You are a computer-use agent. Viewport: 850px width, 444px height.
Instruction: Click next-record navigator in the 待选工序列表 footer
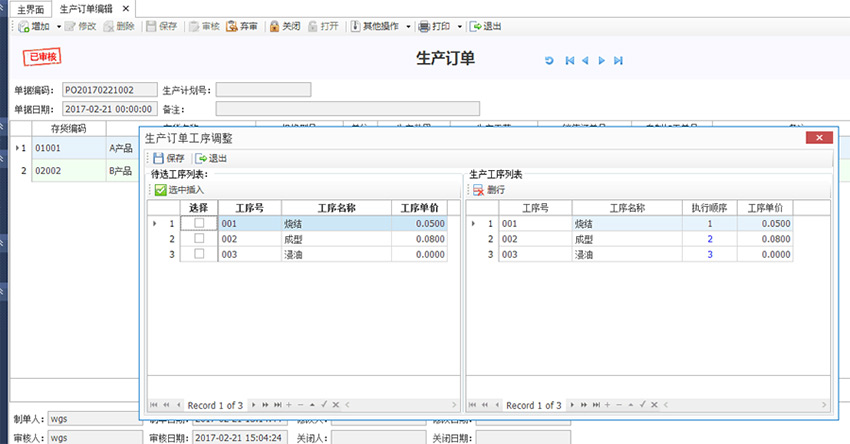[254, 405]
